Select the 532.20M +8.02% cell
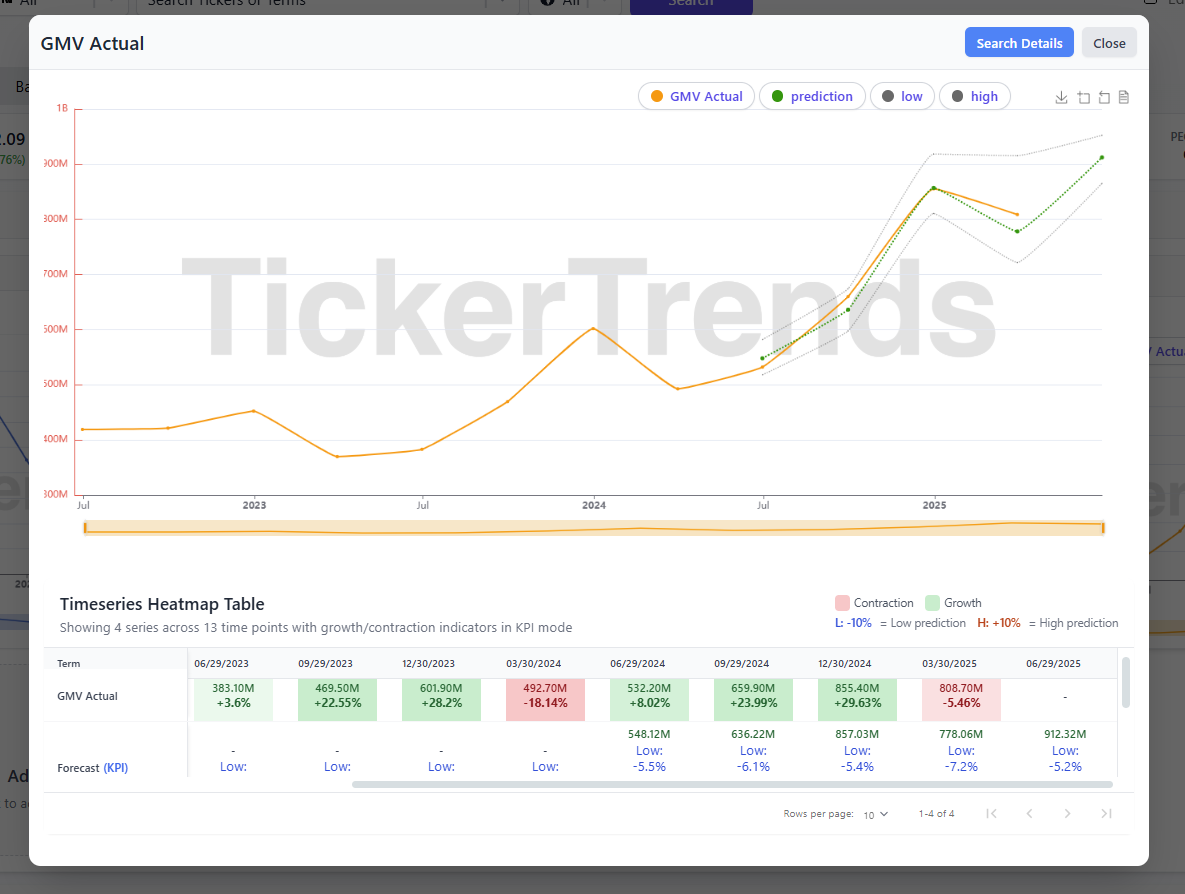 click(649, 699)
